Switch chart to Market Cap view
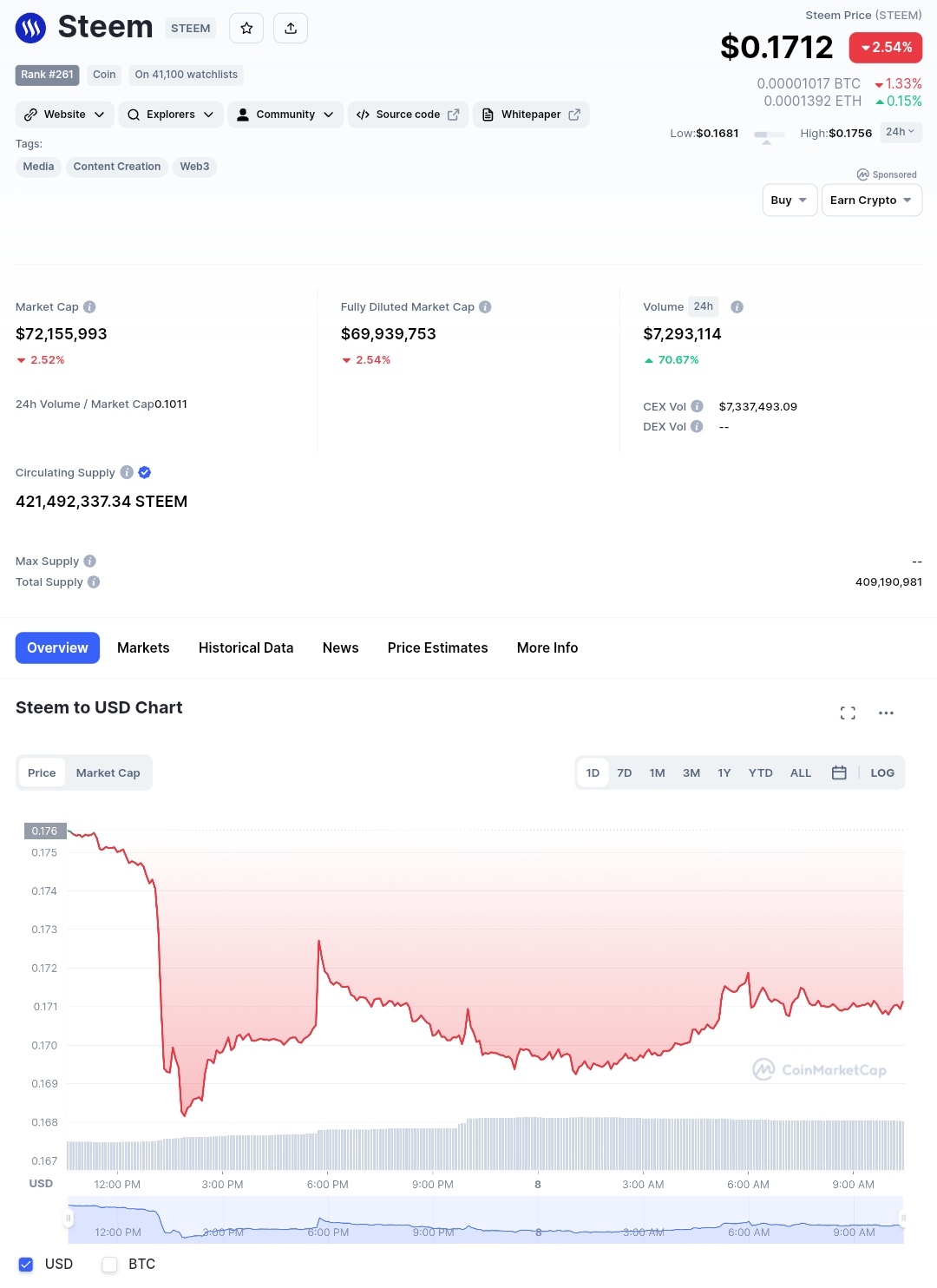Viewport: 937px width, 1288px height. [x=108, y=773]
